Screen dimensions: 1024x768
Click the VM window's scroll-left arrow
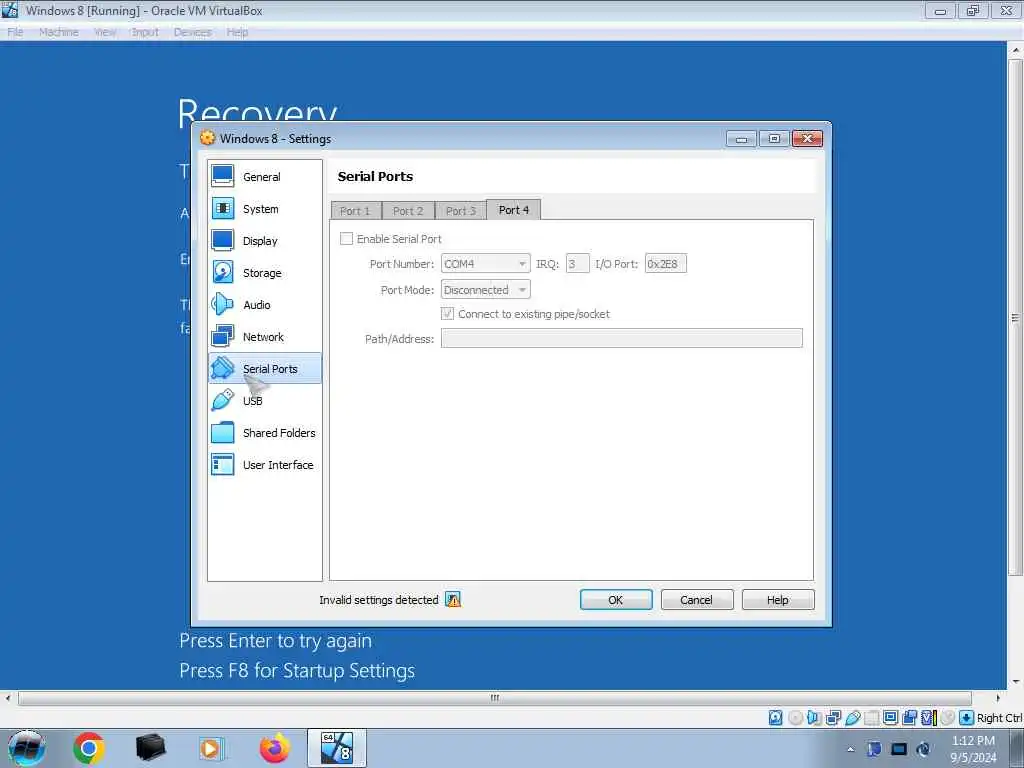(x=7, y=698)
